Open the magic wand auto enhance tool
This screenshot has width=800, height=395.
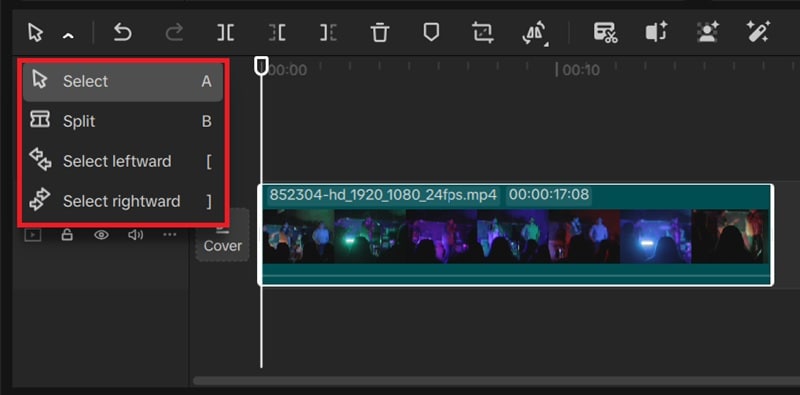758,32
